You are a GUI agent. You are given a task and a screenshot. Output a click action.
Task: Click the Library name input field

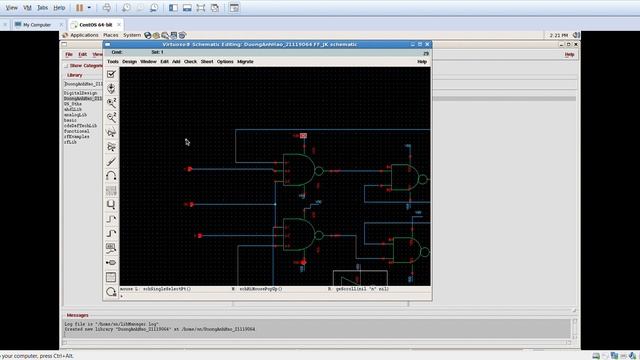point(83,84)
